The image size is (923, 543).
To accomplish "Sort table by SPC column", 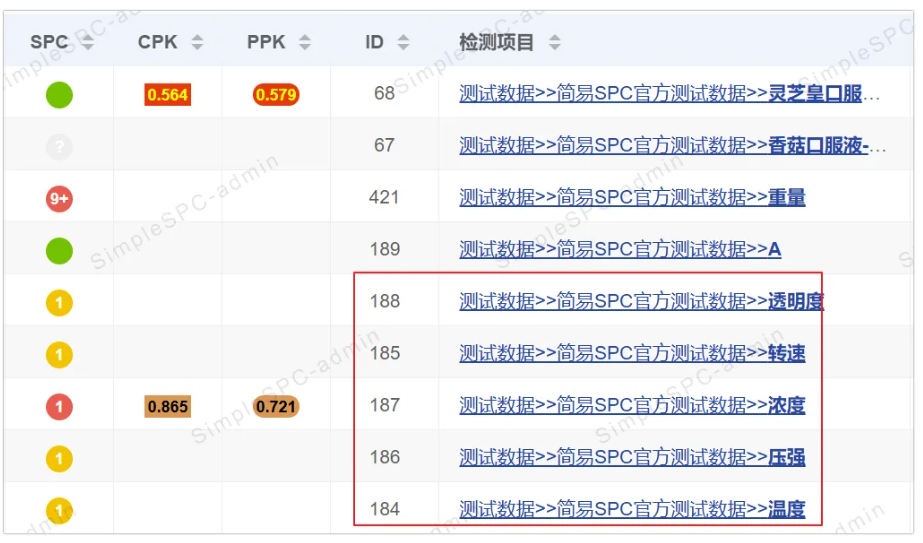I will (87, 42).
